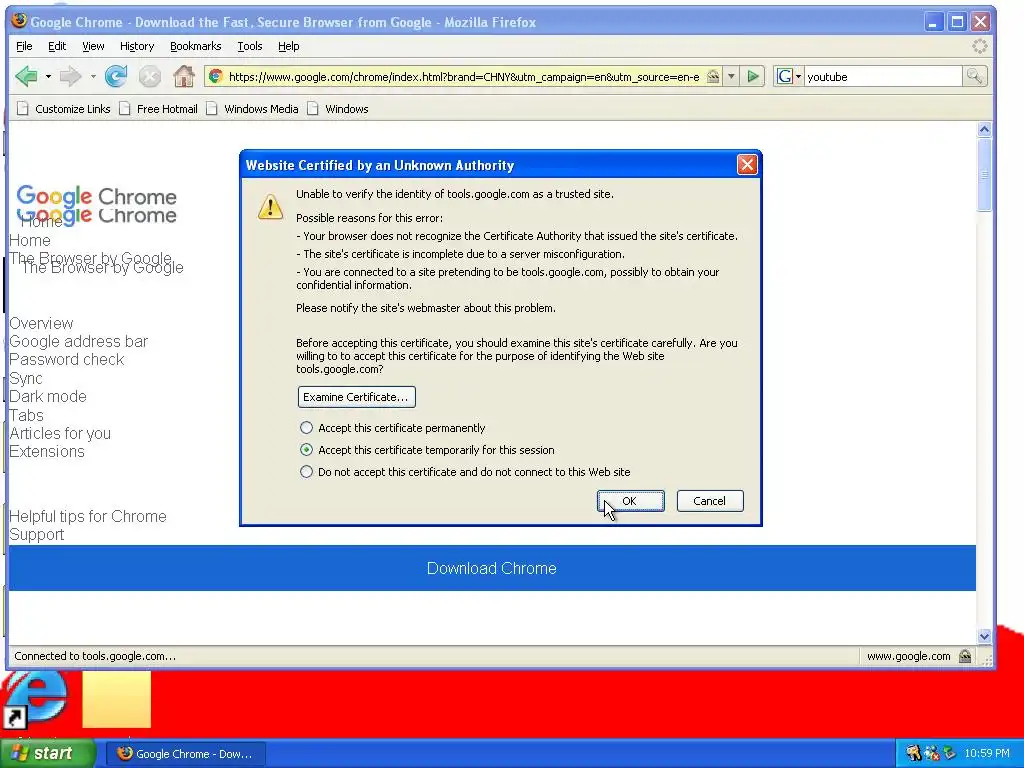Click the Support link
Viewport: 1024px width, 768px height.
click(37, 535)
